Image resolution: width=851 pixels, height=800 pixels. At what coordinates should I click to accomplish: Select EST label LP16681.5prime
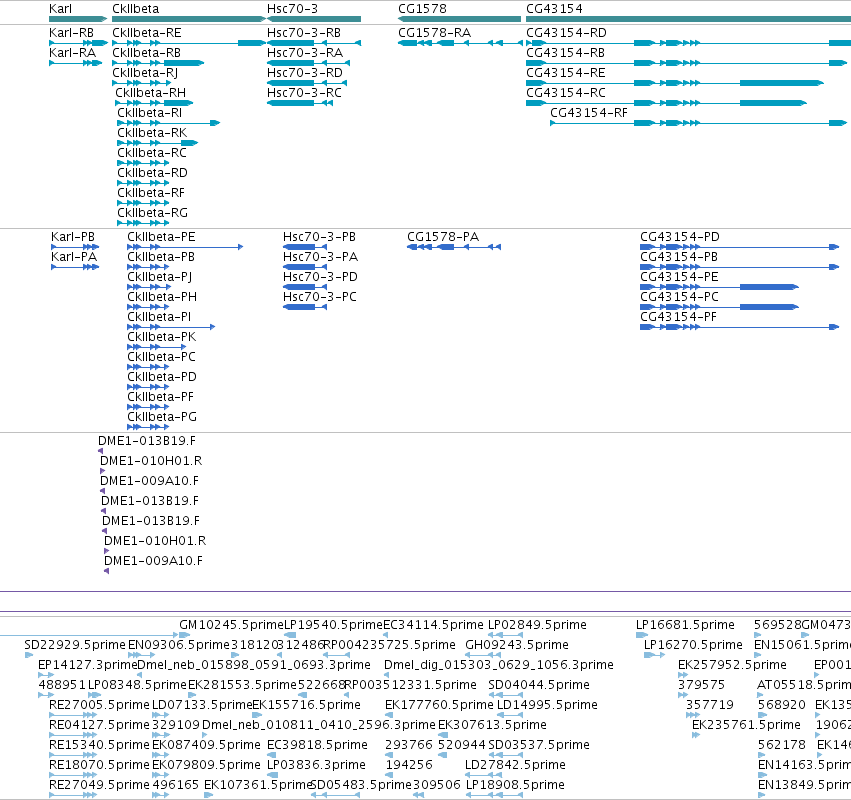click(x=685, y=625)
